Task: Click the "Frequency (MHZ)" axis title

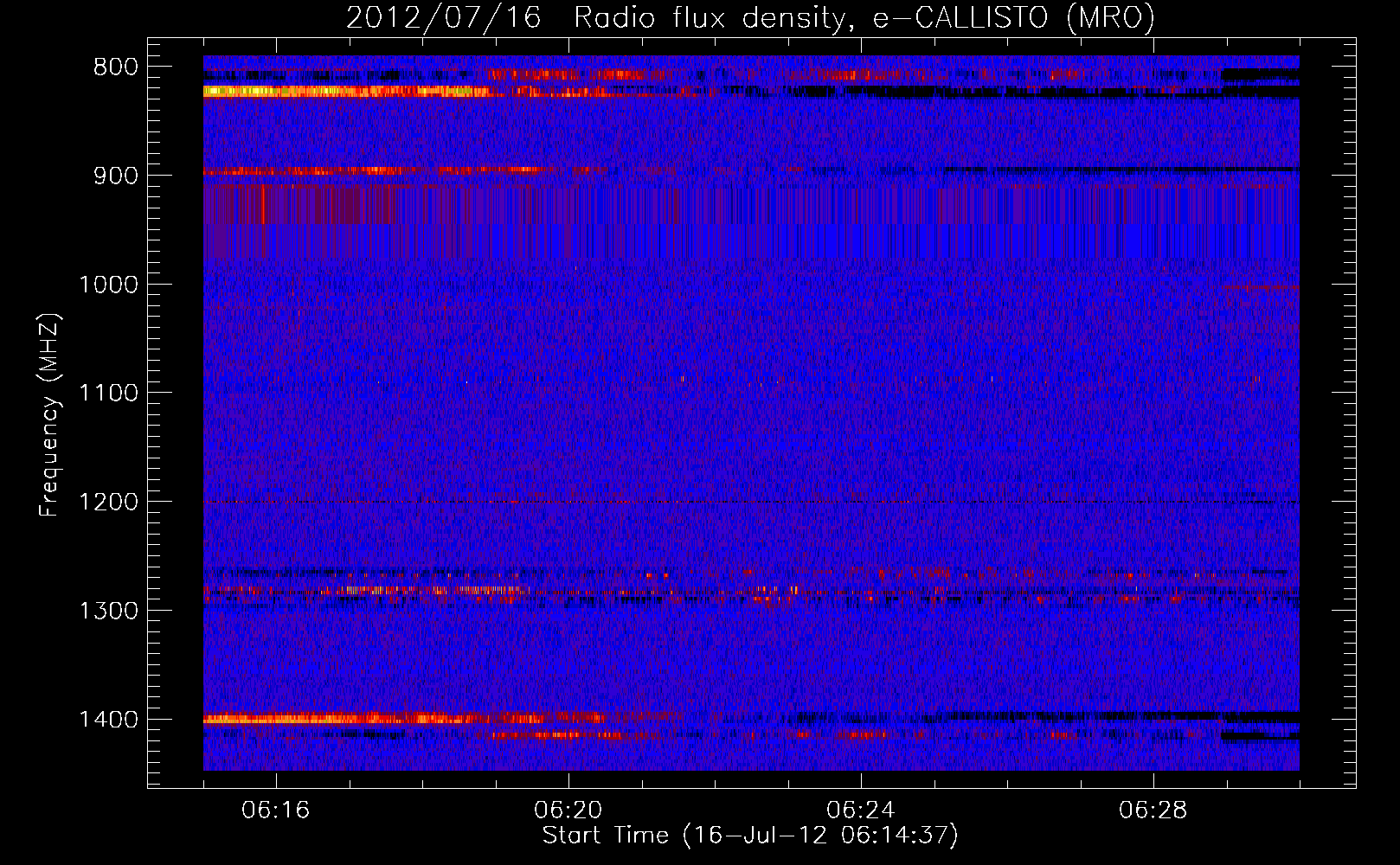Action: [x=50, y=415]
